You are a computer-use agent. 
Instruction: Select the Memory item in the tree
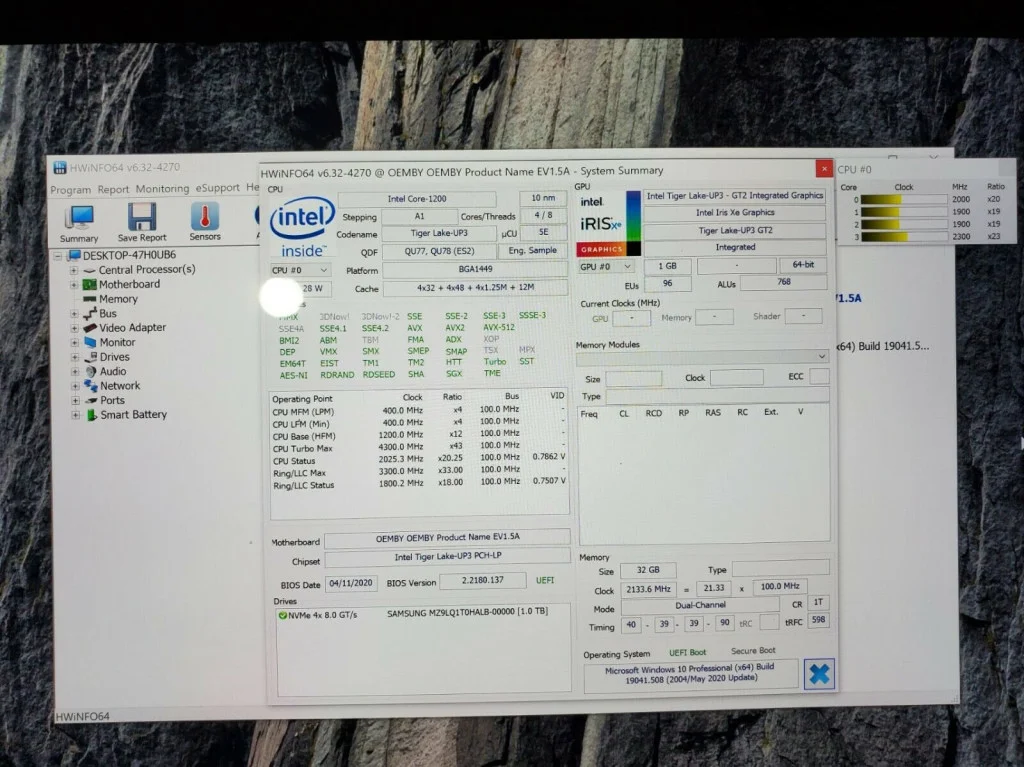[x=118, y=299]
